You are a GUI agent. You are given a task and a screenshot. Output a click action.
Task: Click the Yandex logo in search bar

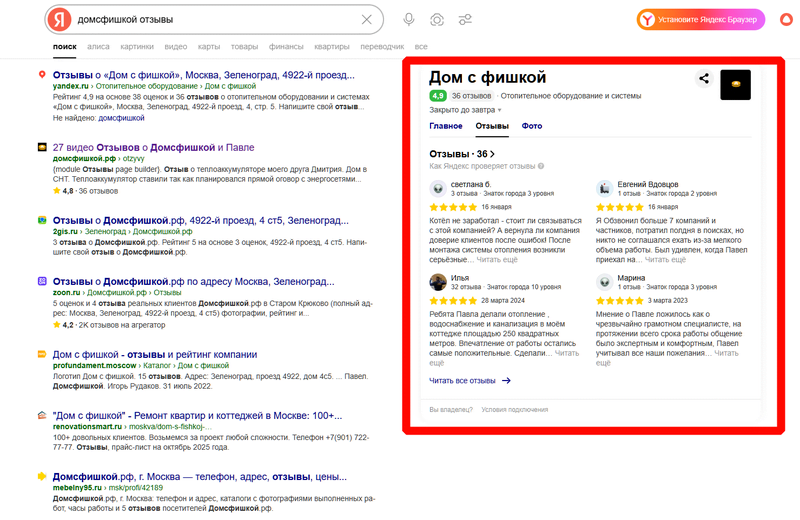(x=61, y=19)
